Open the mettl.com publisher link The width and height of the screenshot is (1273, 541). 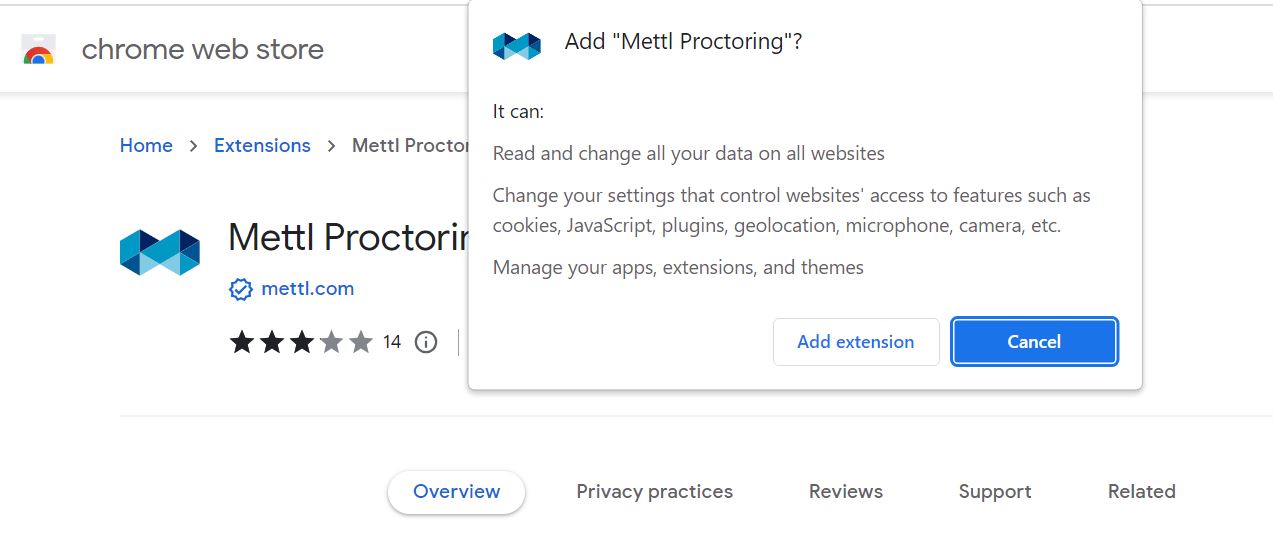click(308, 289)
